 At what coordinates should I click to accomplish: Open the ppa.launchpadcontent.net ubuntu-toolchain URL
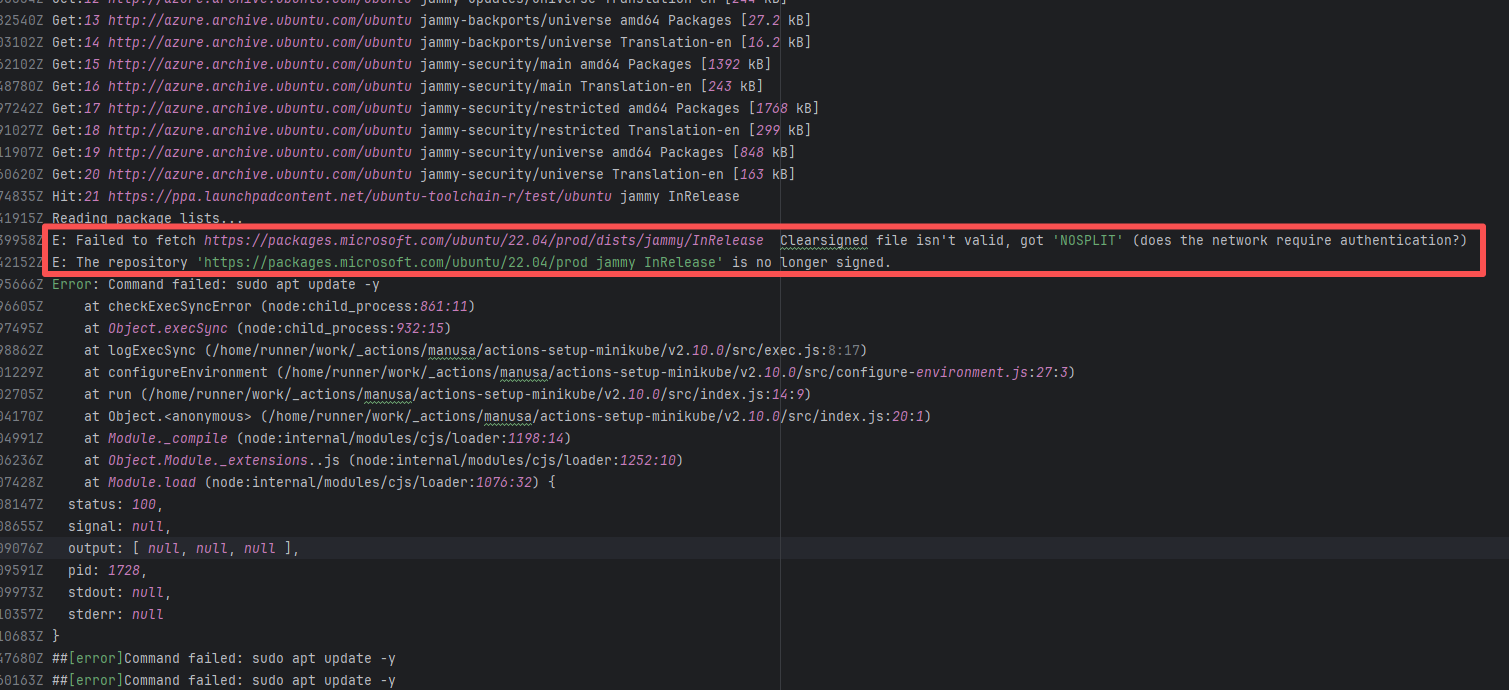pyautogui.click(x=359, y=196)
